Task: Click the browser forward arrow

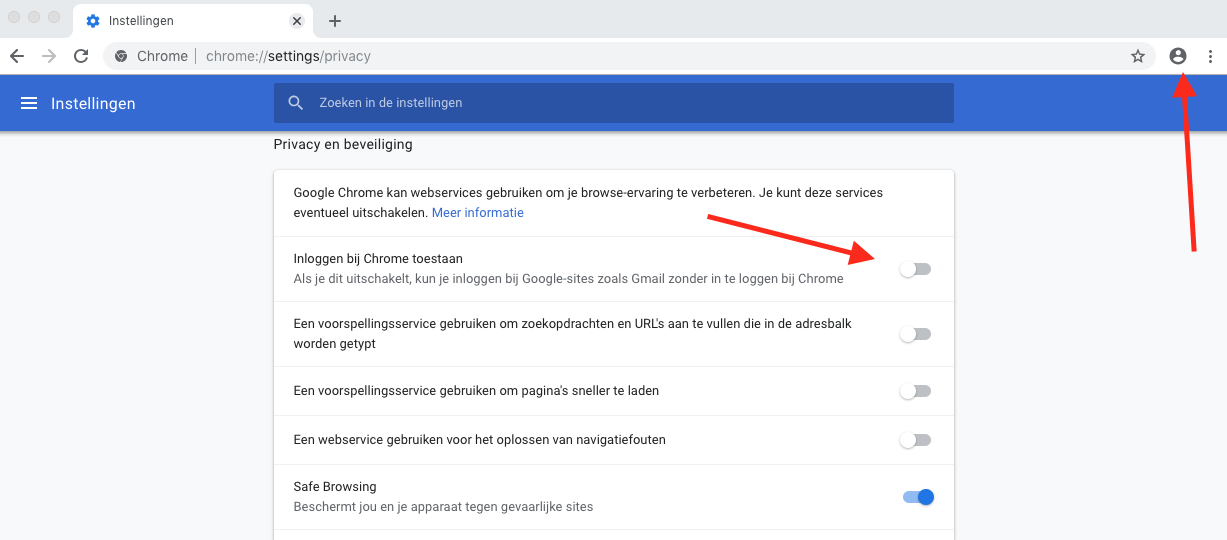Action: 49,56
